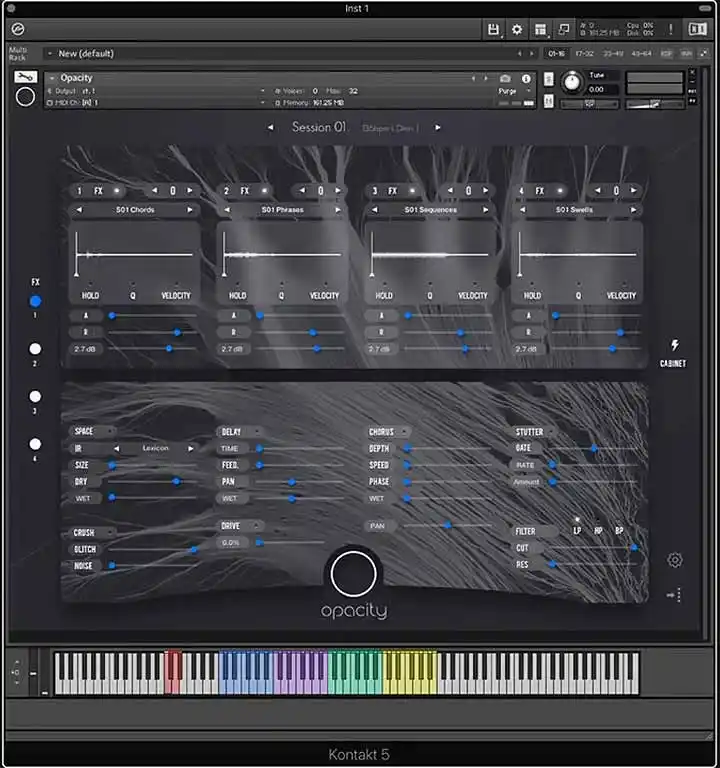Image resolution: width=720 pixels, height=768 pixels.
Task: Open instrument settings gear at lower right
Action: click(x=675, y=560)
